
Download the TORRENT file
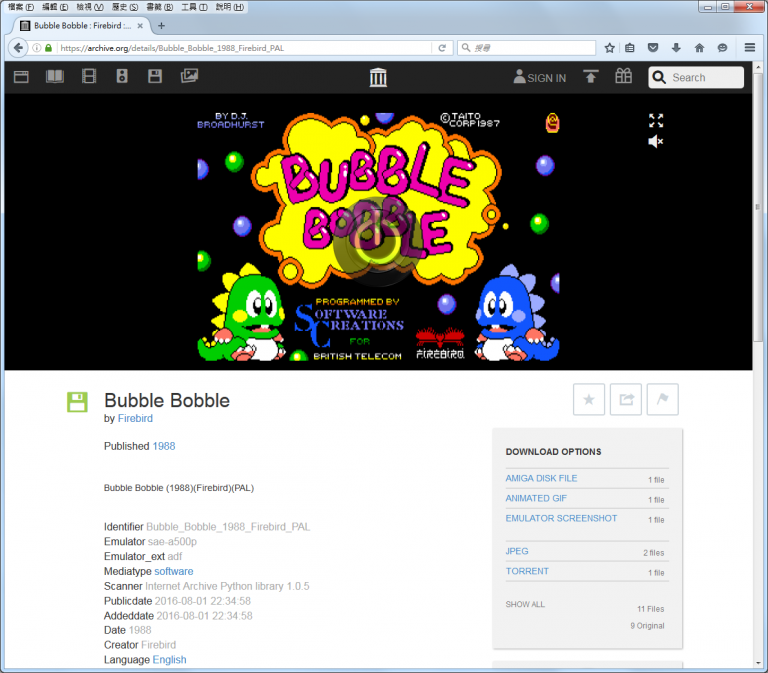tap(527, 571)
